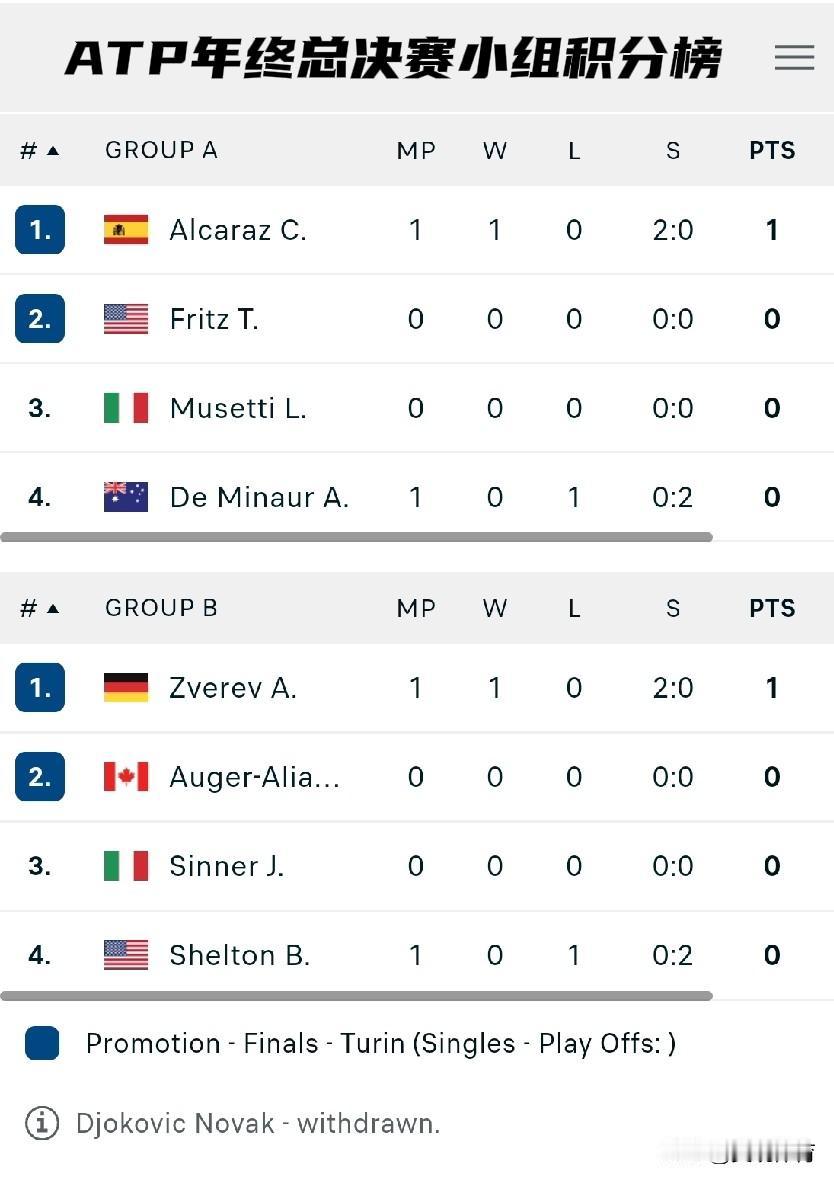
Task: Click the Australia flag beside De Minaur
Action: (x=126, y=497)
